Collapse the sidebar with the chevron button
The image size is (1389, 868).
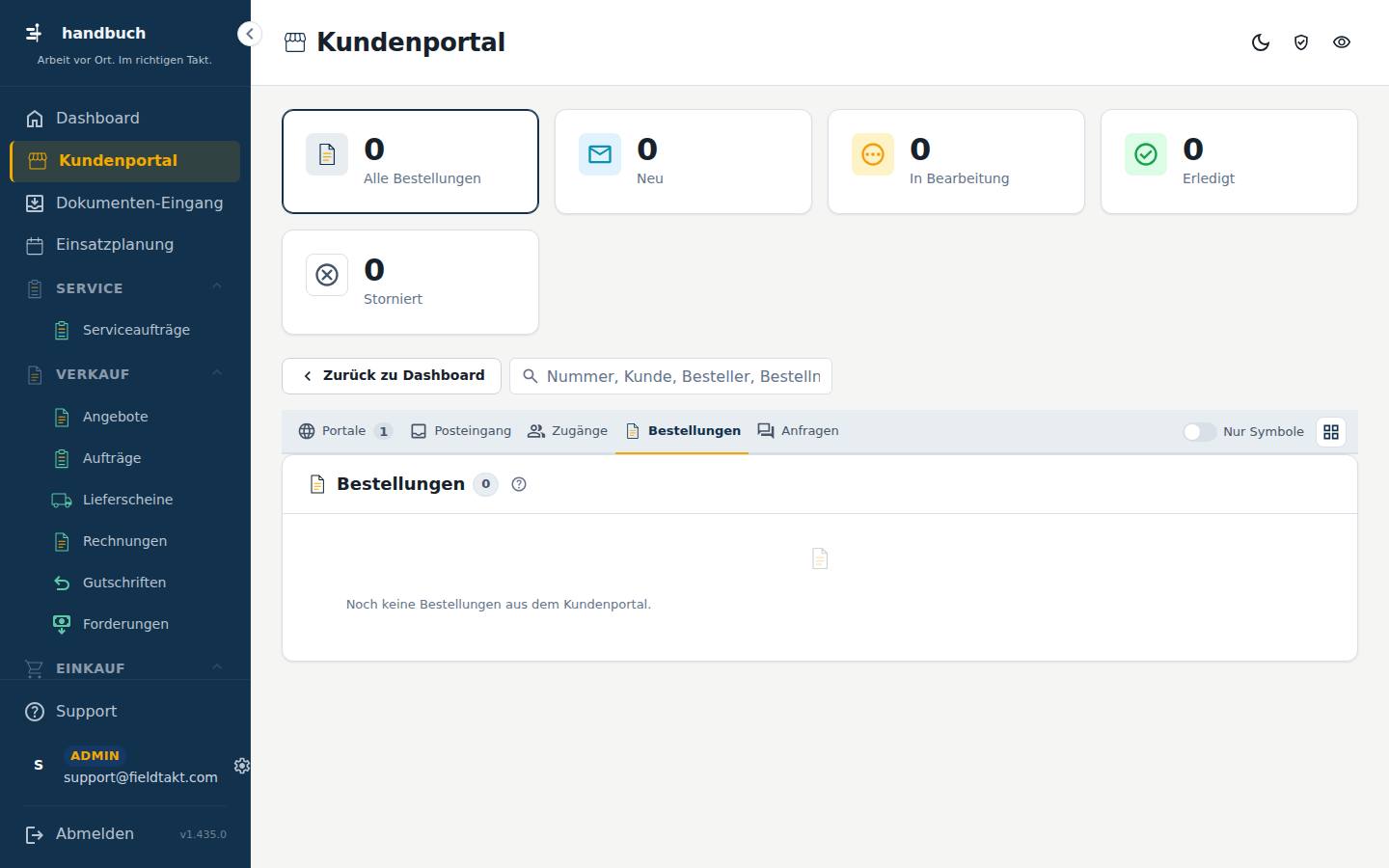[x=250, y=34]
